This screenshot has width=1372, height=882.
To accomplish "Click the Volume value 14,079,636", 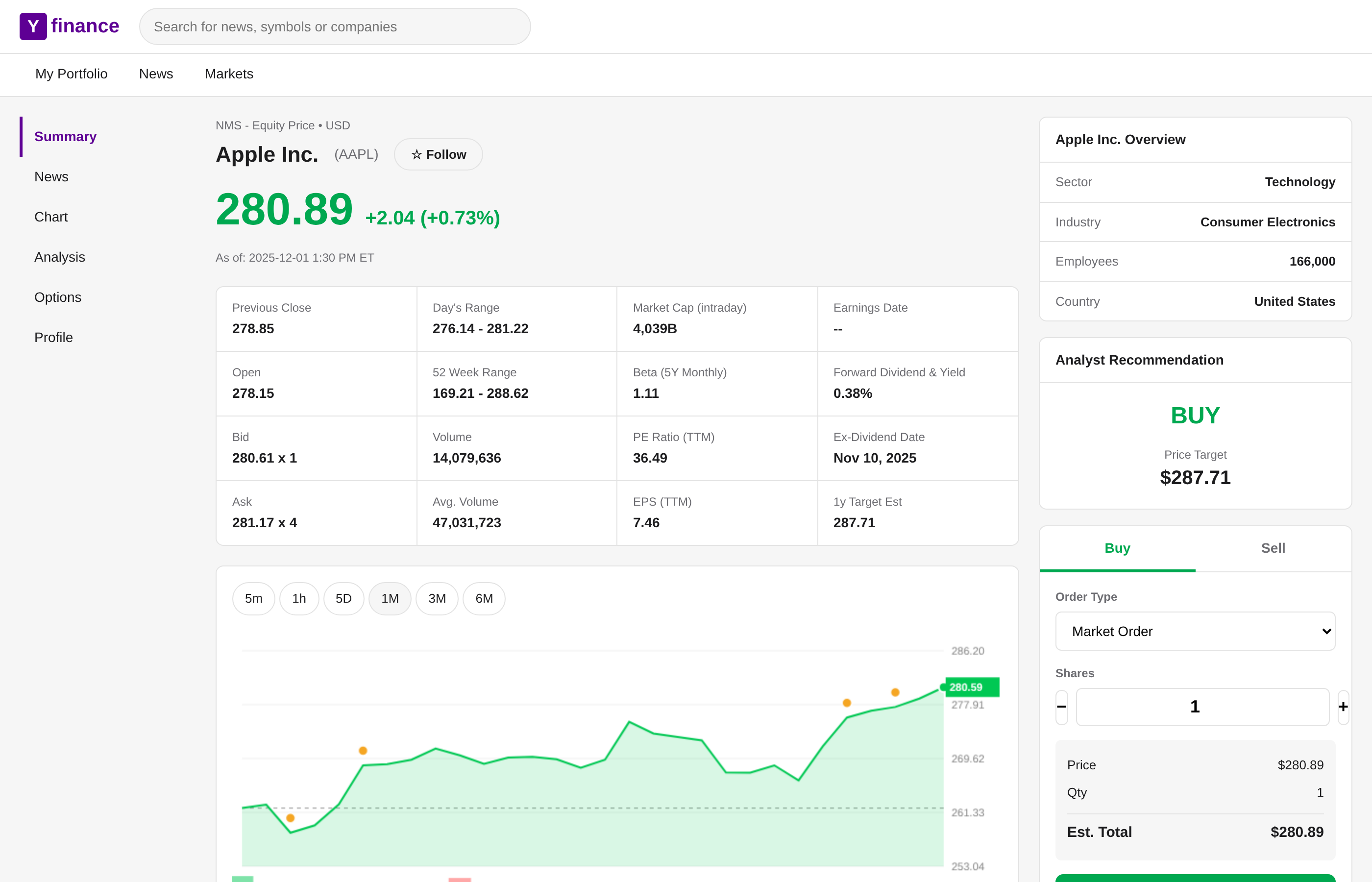I will (x=466, y=458).
